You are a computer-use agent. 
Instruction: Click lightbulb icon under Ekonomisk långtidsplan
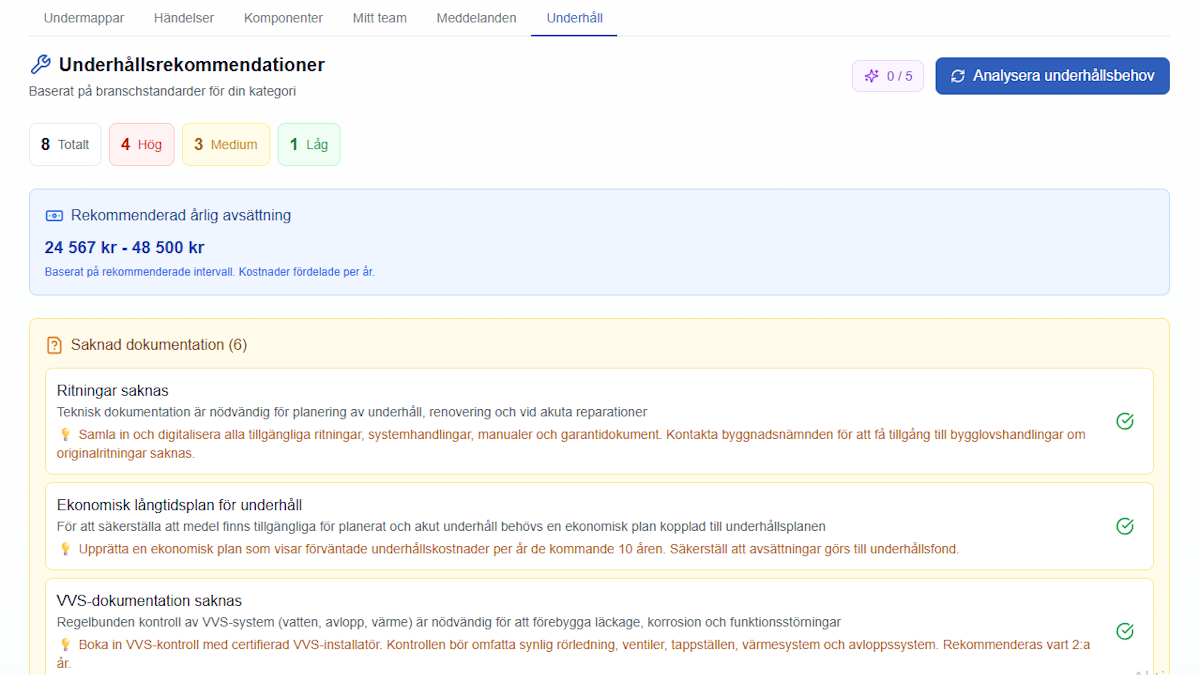(x=66, y=549)
